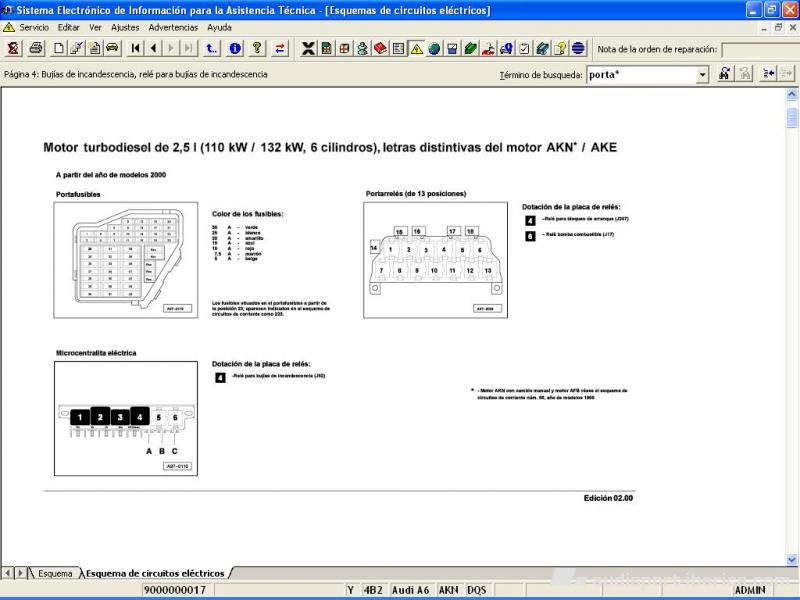Click the red and blue swap arrows icon
This screenshot has width=800, height=600.
coord(280,48)
